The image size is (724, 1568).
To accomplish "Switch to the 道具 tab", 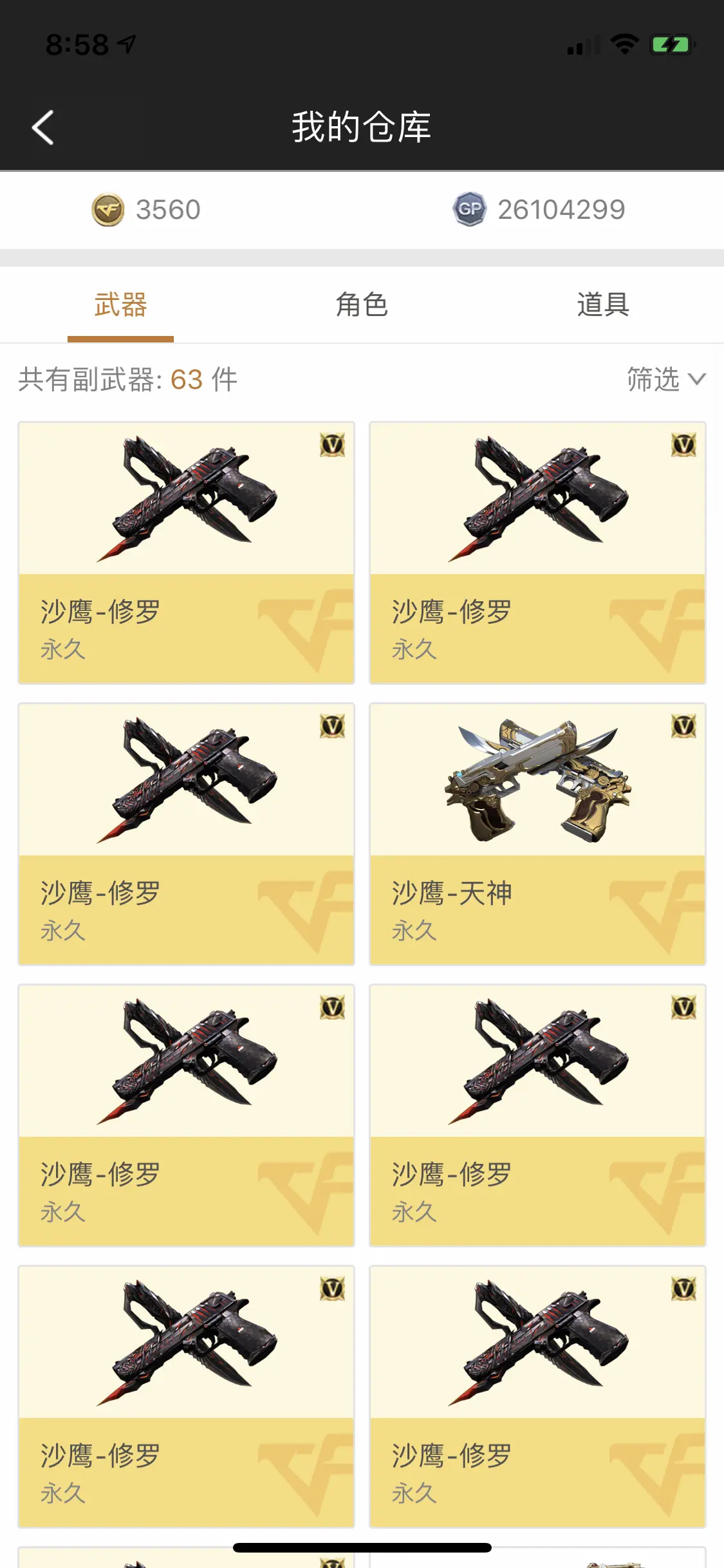I will [603, 305].
